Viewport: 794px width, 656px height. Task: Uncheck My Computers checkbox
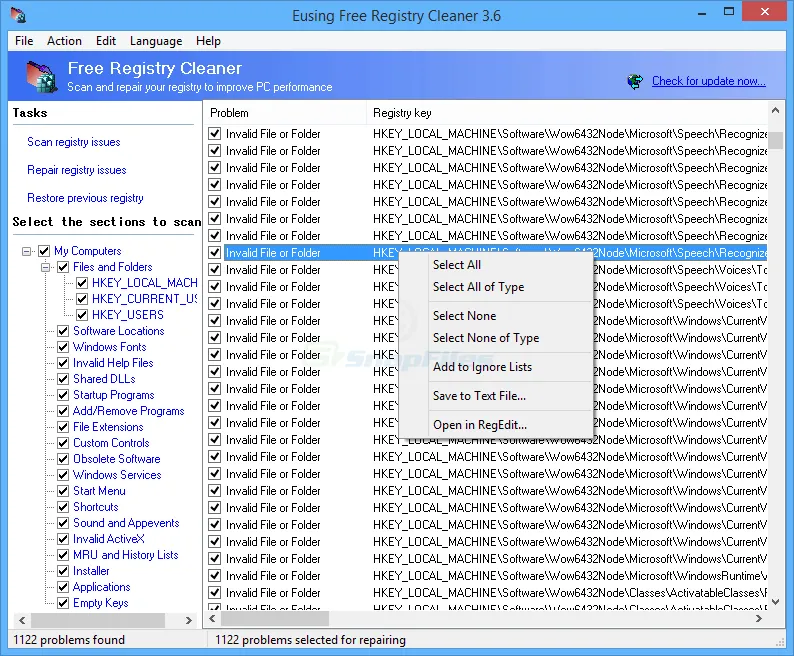click(44, 251)
